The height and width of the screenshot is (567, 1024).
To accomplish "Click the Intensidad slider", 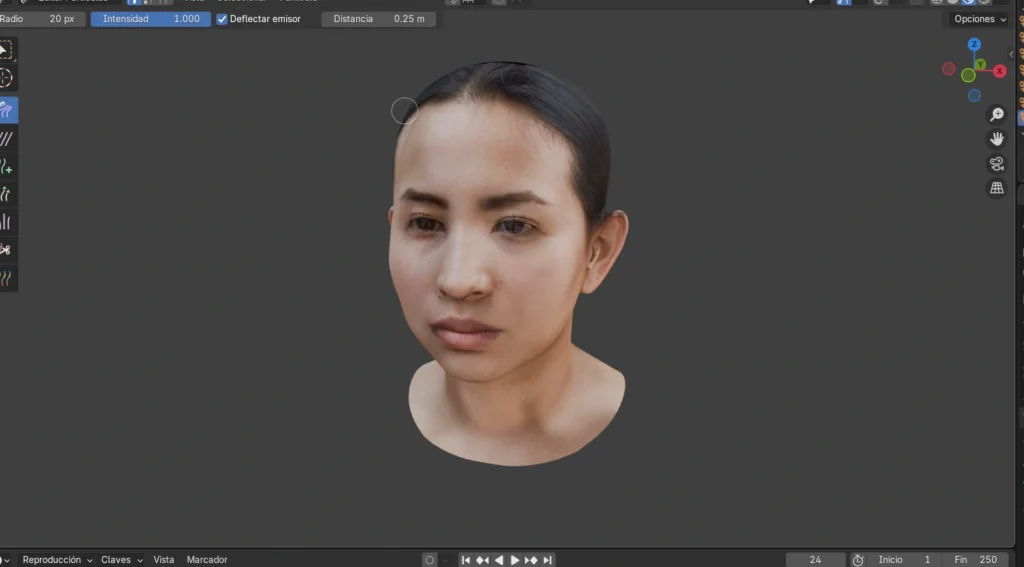I will click(151, 19).
